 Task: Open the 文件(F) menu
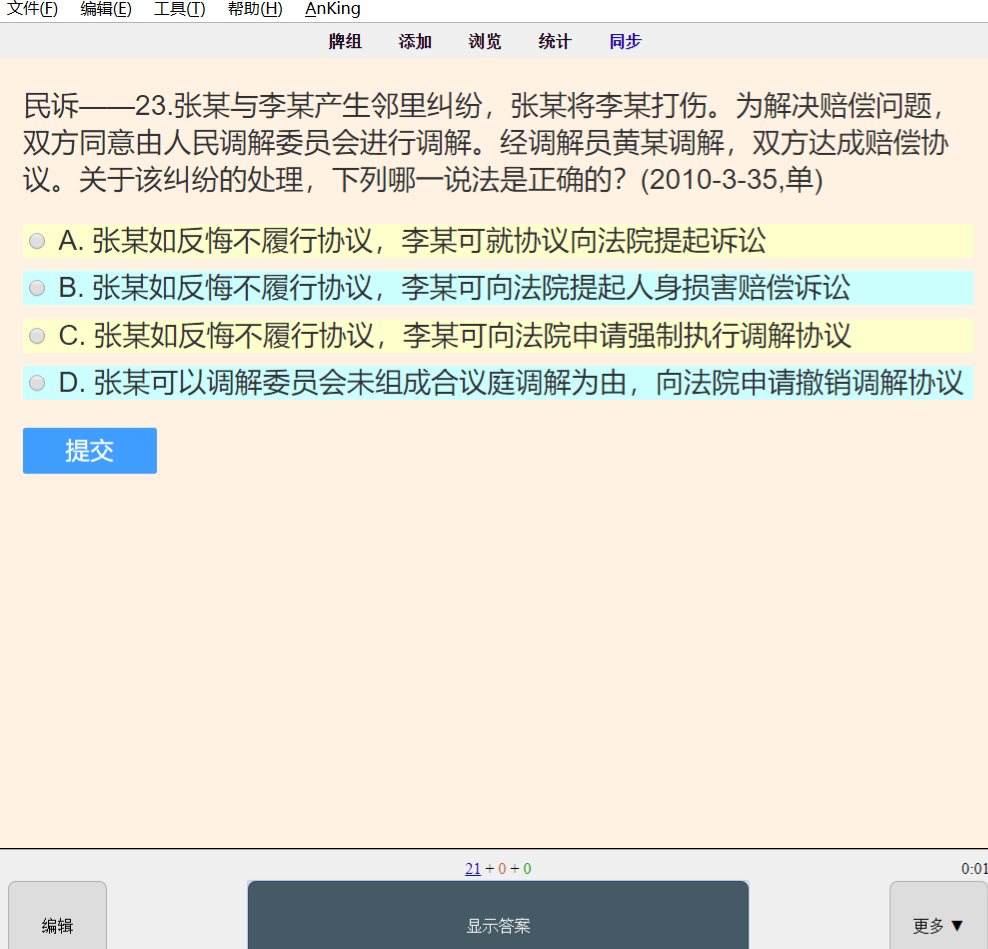(x=32, y=9)
